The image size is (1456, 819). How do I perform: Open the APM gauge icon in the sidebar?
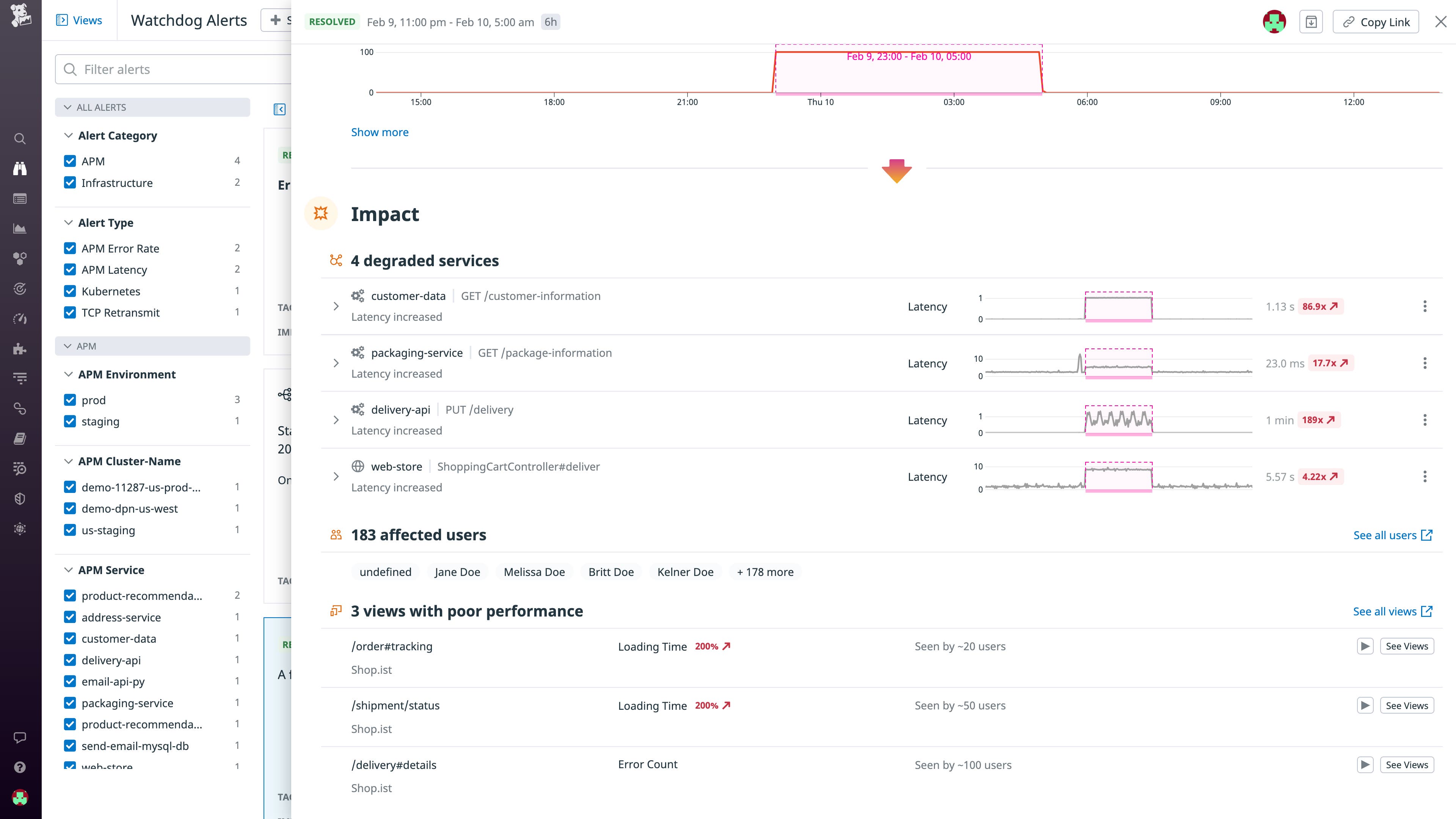(20, 319)
